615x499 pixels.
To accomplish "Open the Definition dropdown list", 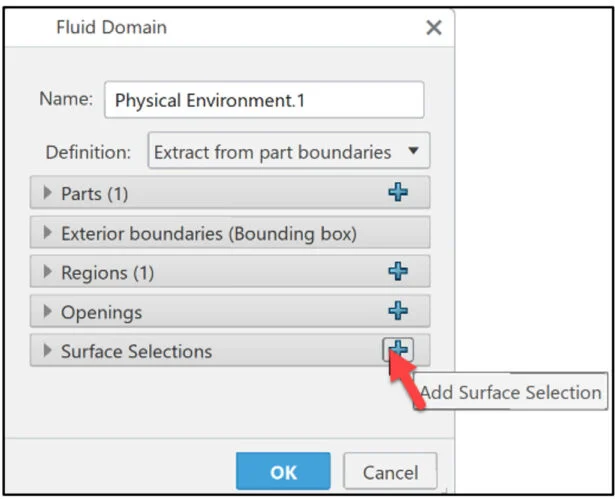I will 288,153.
